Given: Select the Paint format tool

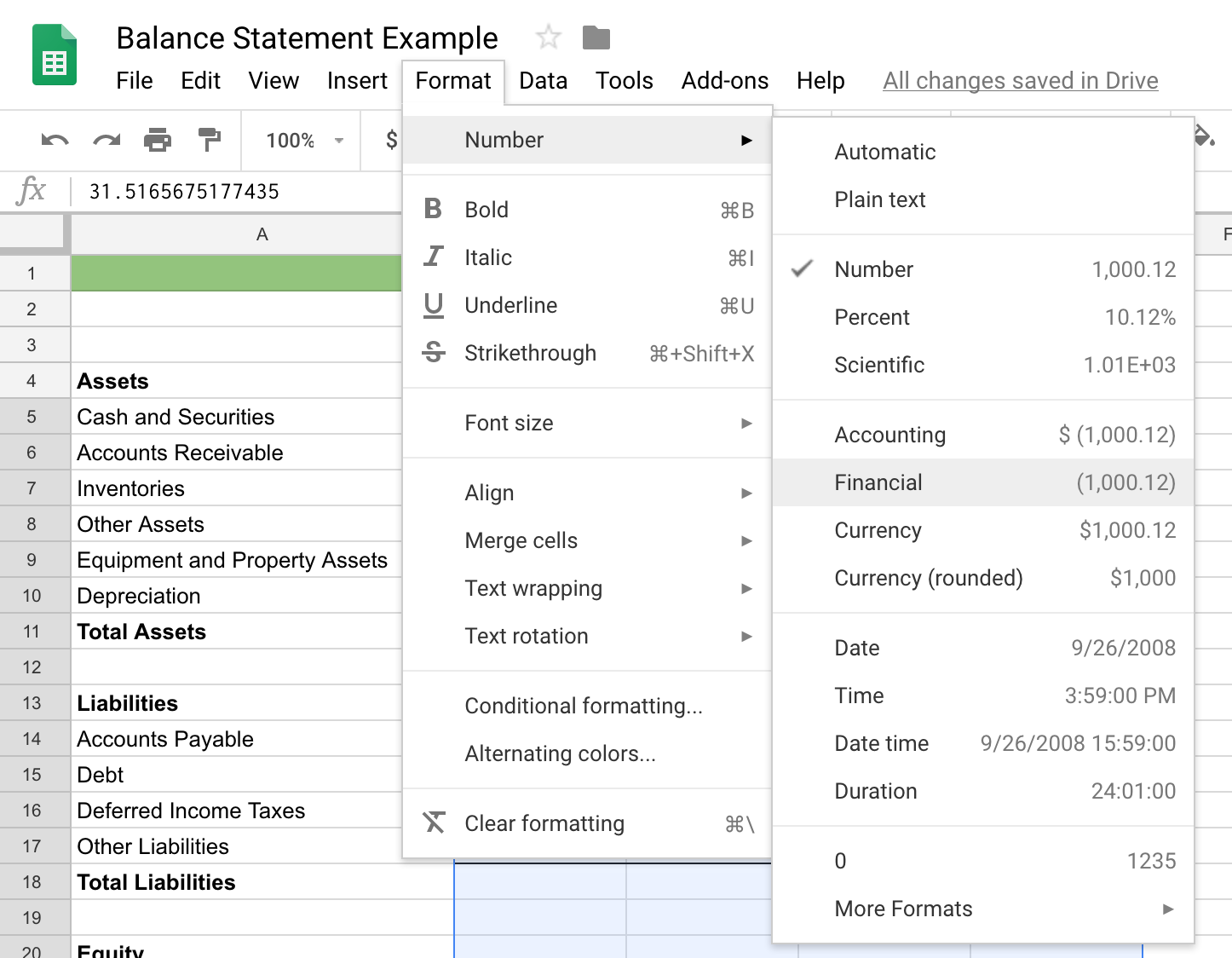Looking at the screenshot, I should tap(209, 140).
